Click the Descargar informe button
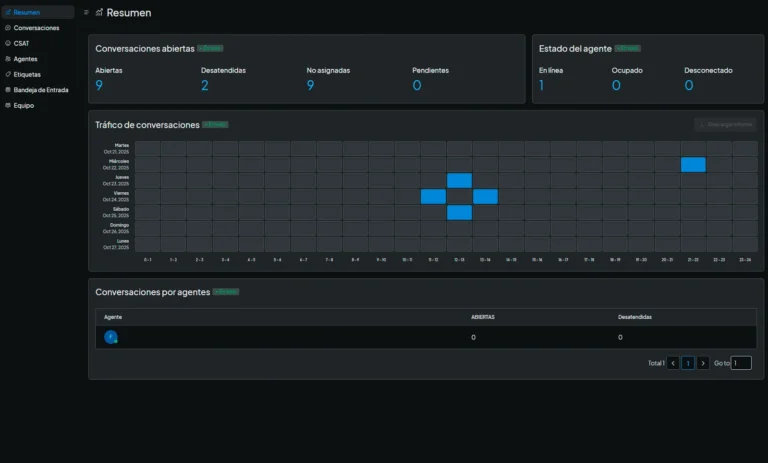Image resolution: width=768 pixels, height=463 pixels. tap(724, 125)
